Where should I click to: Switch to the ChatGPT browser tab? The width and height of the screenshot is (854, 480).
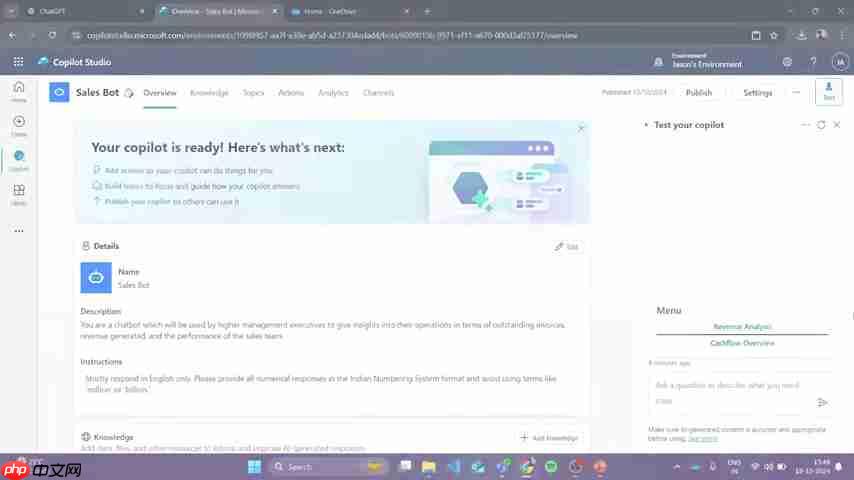[86, 11]
